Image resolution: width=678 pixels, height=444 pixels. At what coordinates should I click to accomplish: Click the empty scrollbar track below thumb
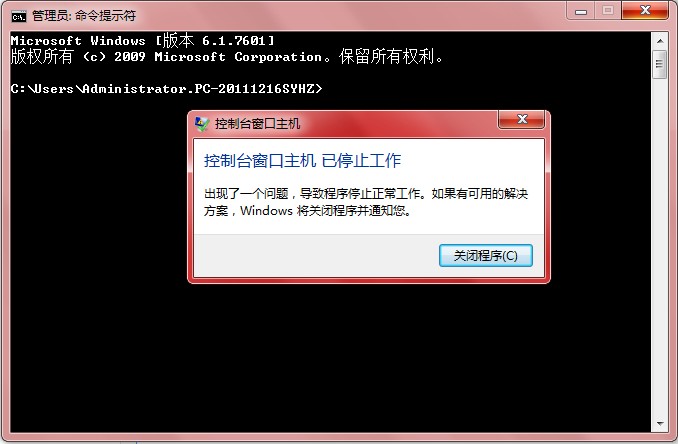pyautogui.click(x=660, y=246)
